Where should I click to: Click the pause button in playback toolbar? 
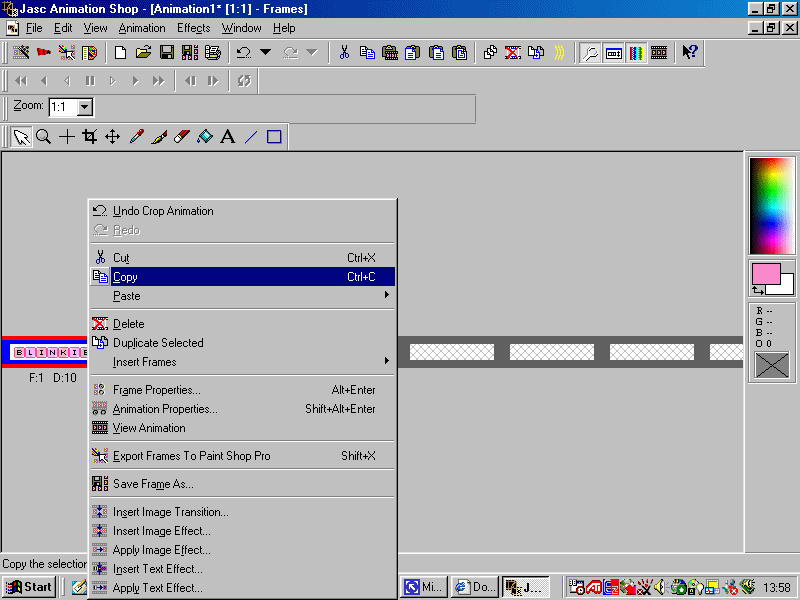pos(90,81)
